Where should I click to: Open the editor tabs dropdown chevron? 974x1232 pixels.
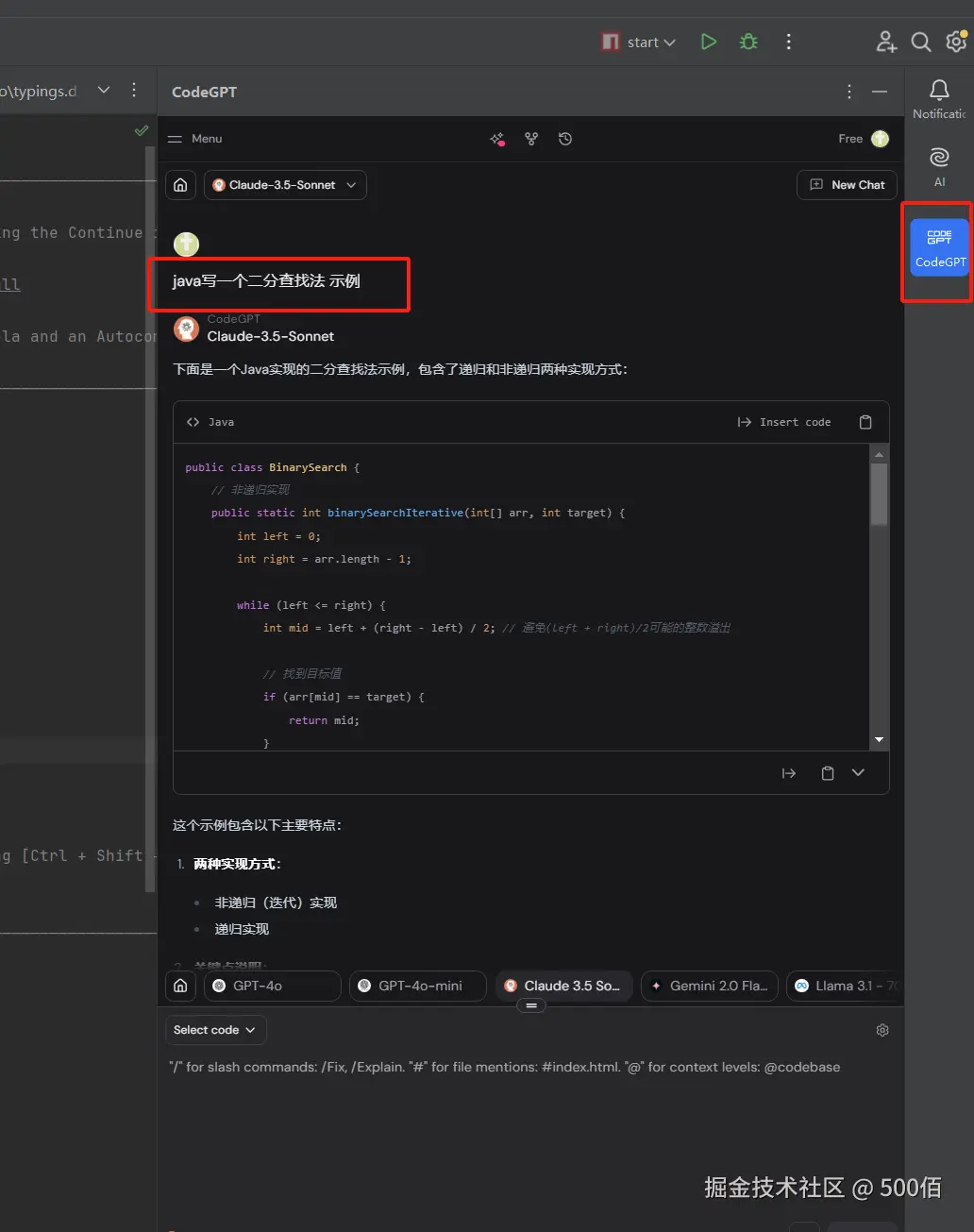104,91
